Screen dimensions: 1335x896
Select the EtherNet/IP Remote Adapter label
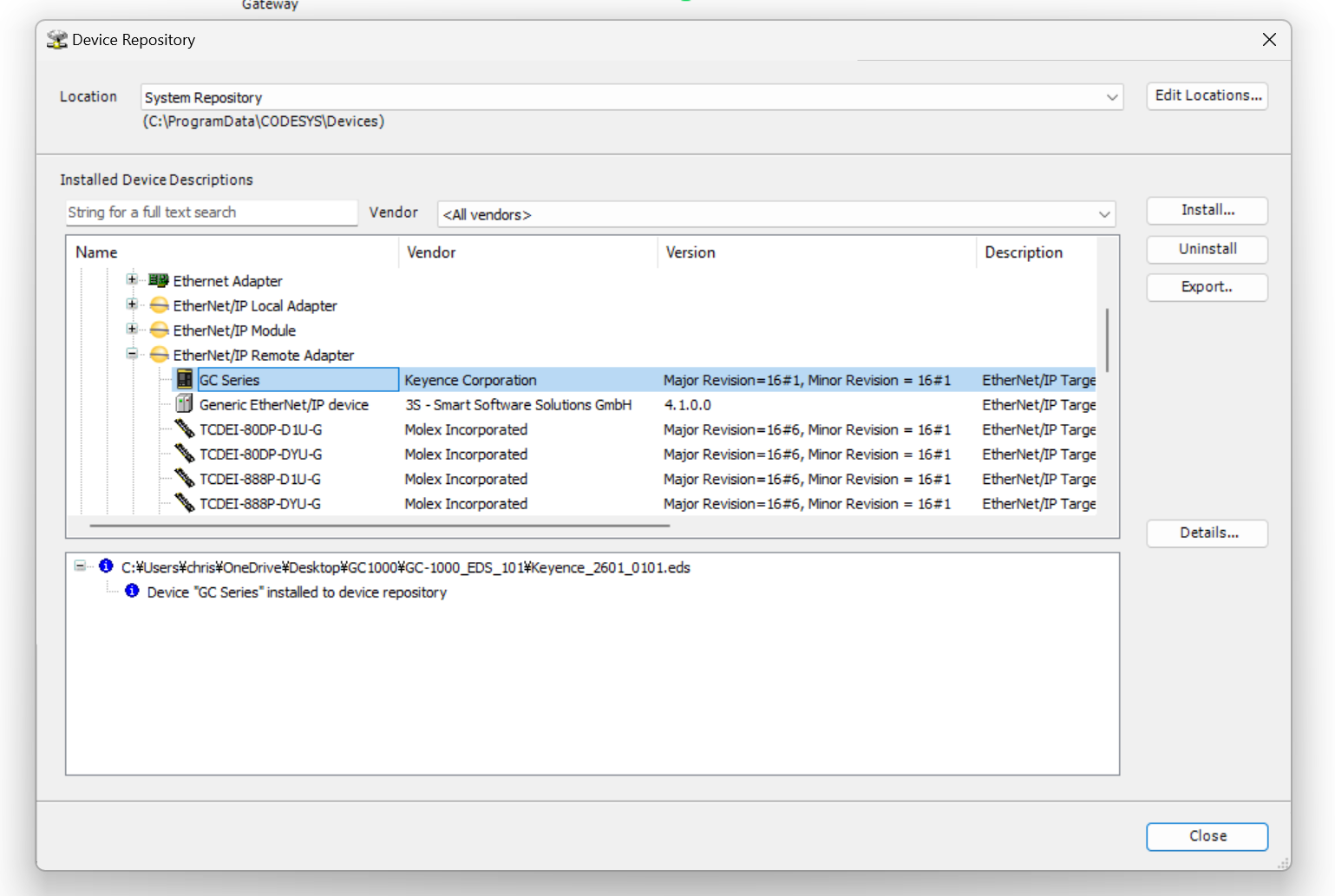[264, 356]
